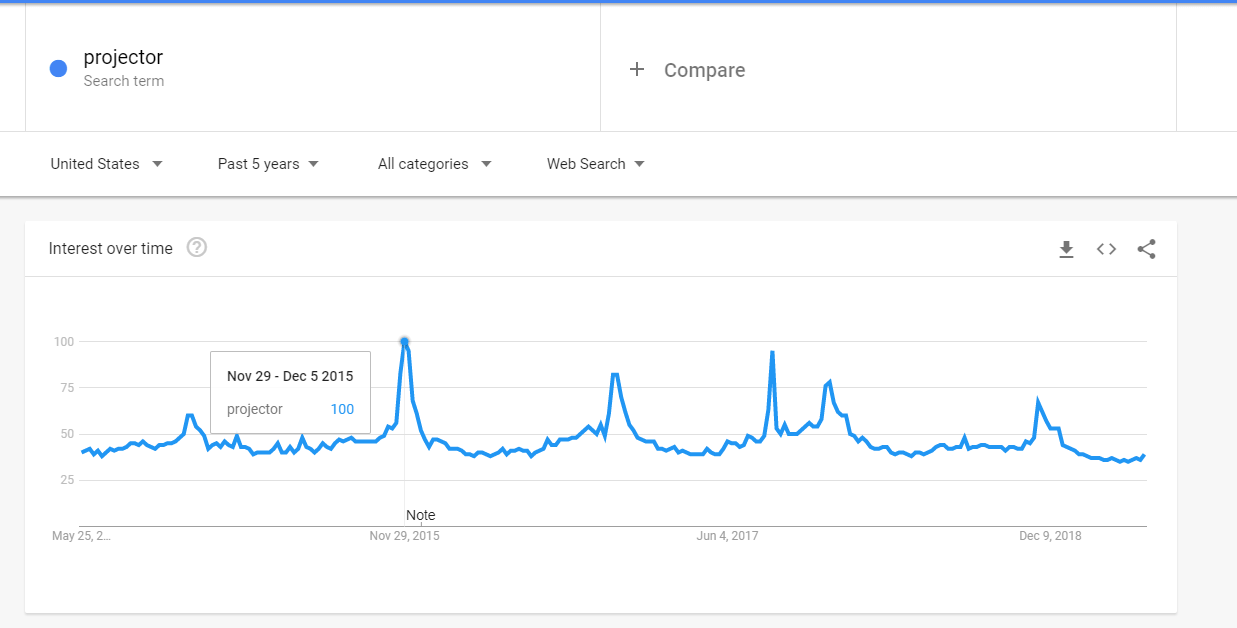Click the Nov 29, 2015 axis label
The height and width of the screenshot is (628, 1237).
pos(404,536)
